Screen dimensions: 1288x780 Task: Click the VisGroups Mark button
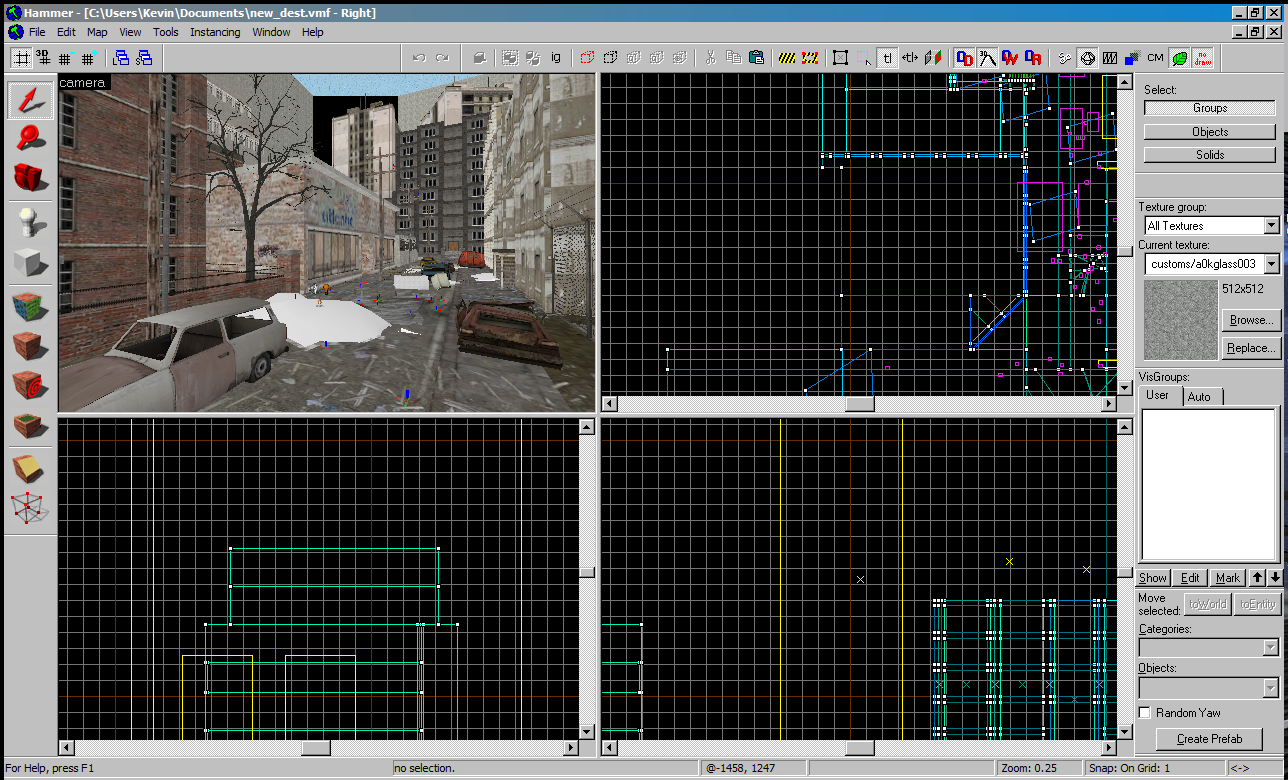coord(1227,578)
